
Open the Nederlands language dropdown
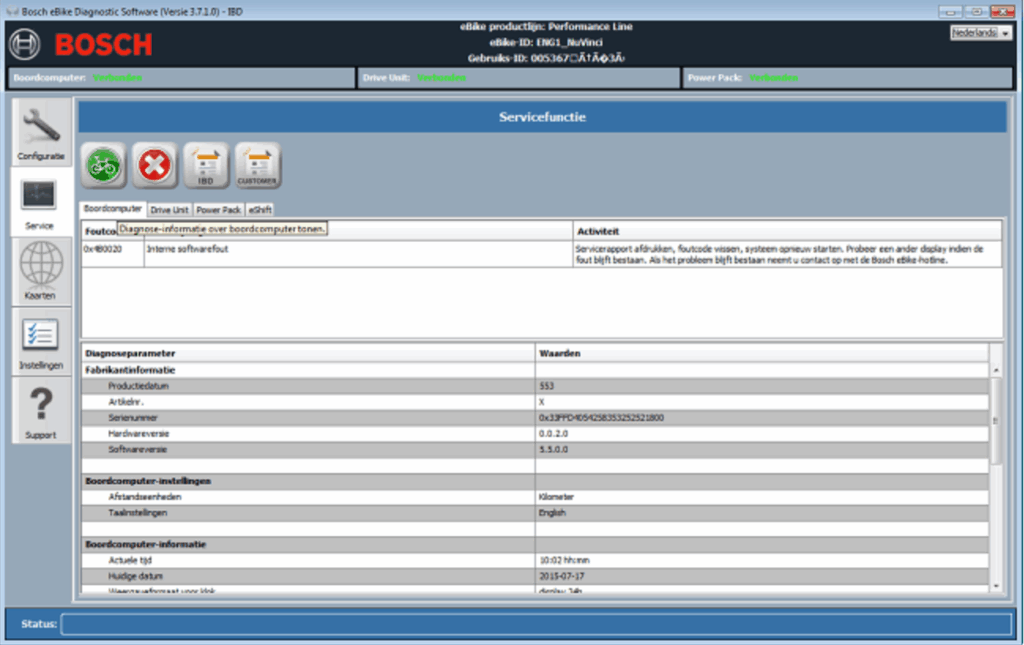click(x=980, y=33)
